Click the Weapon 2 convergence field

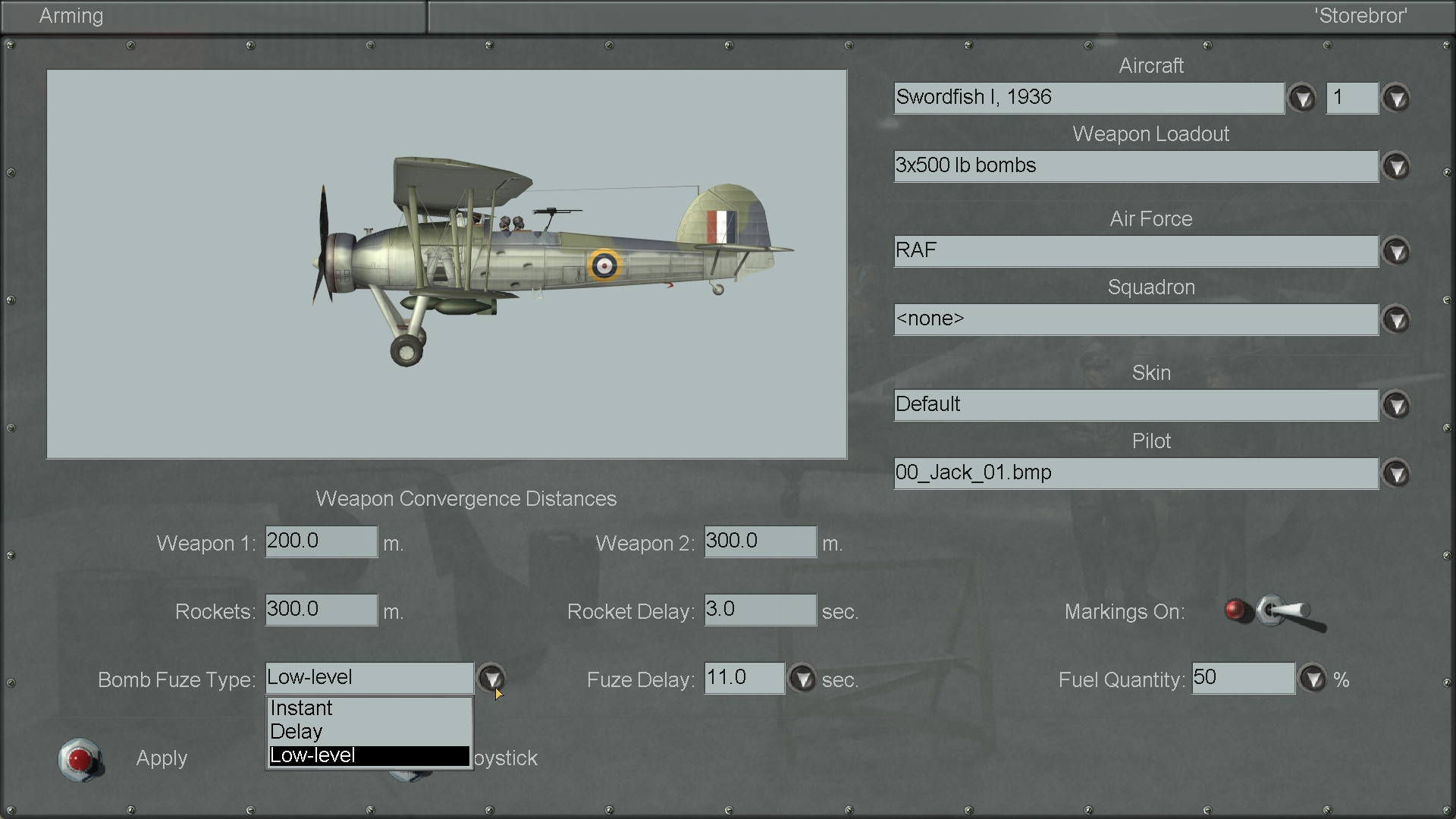[760, 541]
